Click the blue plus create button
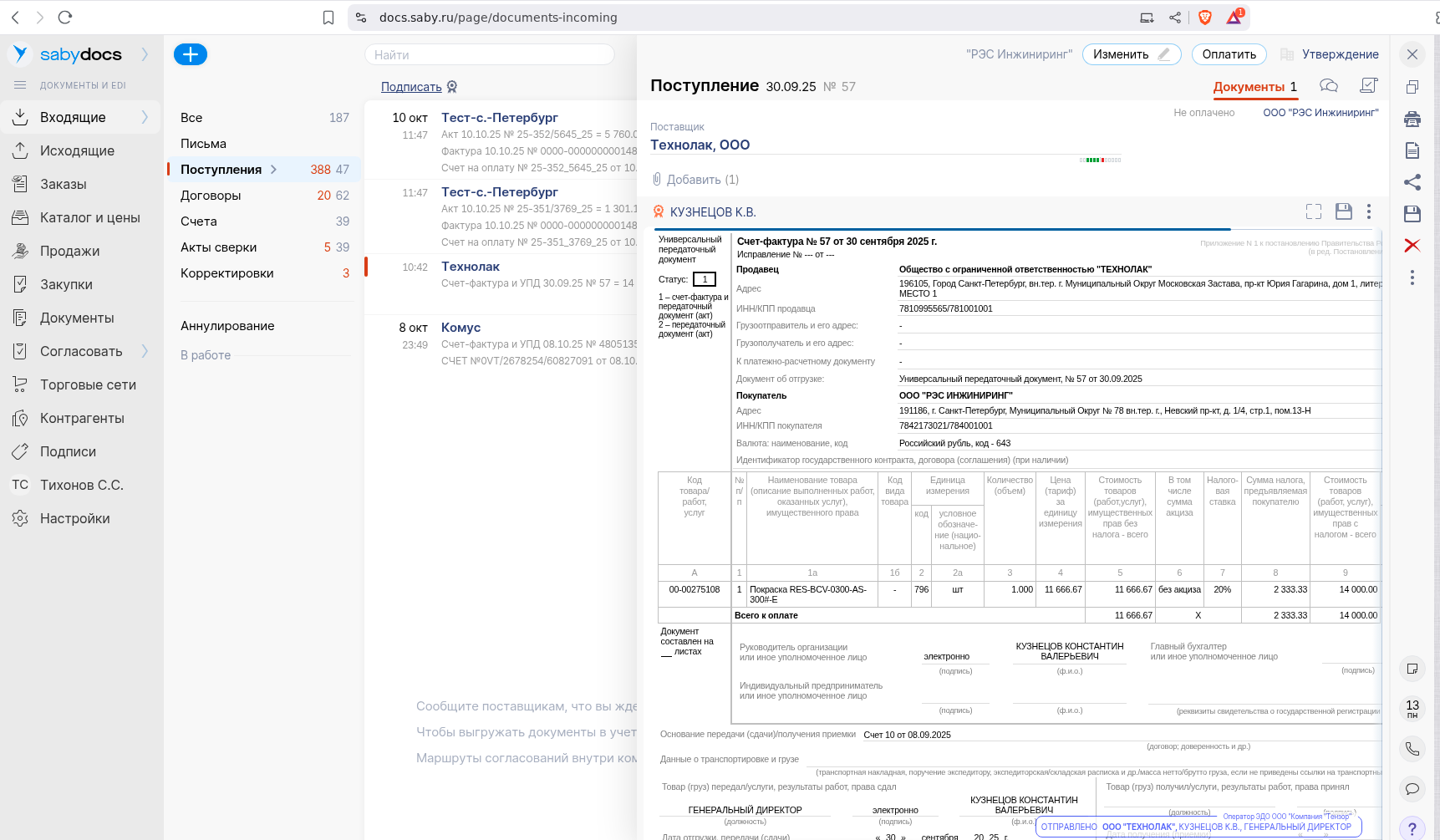Viewport: 1440px width, 840px height. 191,54
